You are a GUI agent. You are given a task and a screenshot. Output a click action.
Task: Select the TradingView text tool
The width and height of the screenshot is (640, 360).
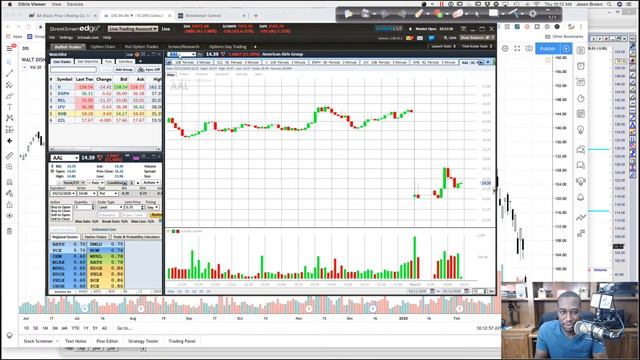click(x=9, y=107)
